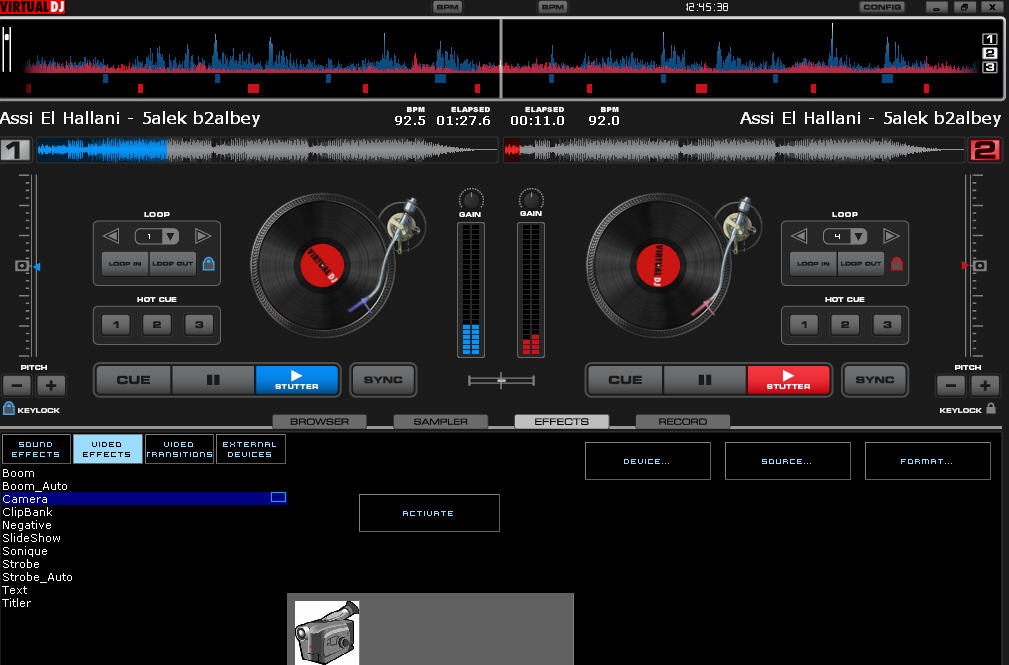
Task: Trigger hot cue 1 on left deck
Action: 116,324
